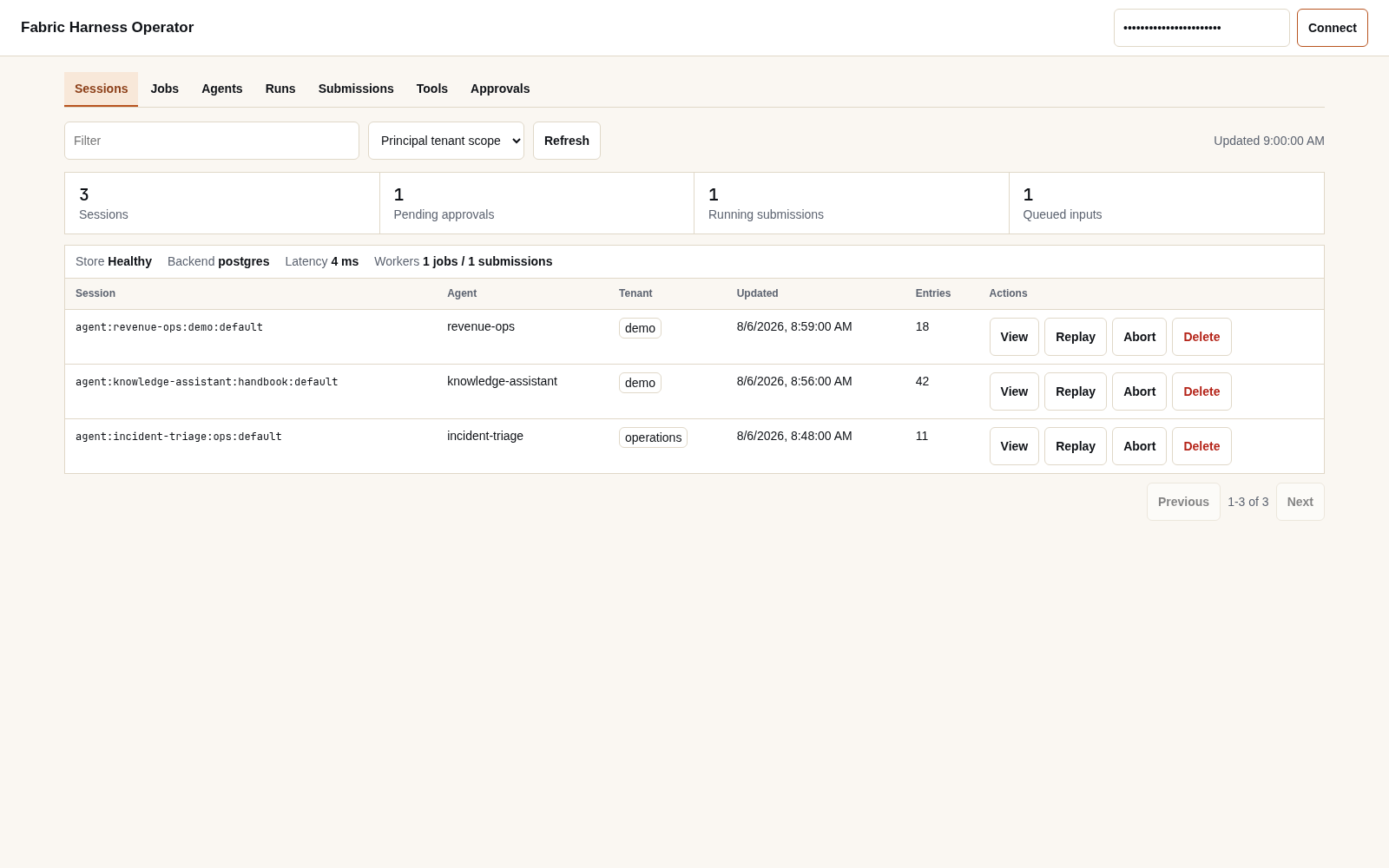The width and height of the screenshot is (1389, 868).
Task: Click the knowledge-assistant agent name cell
Action: 502,381
